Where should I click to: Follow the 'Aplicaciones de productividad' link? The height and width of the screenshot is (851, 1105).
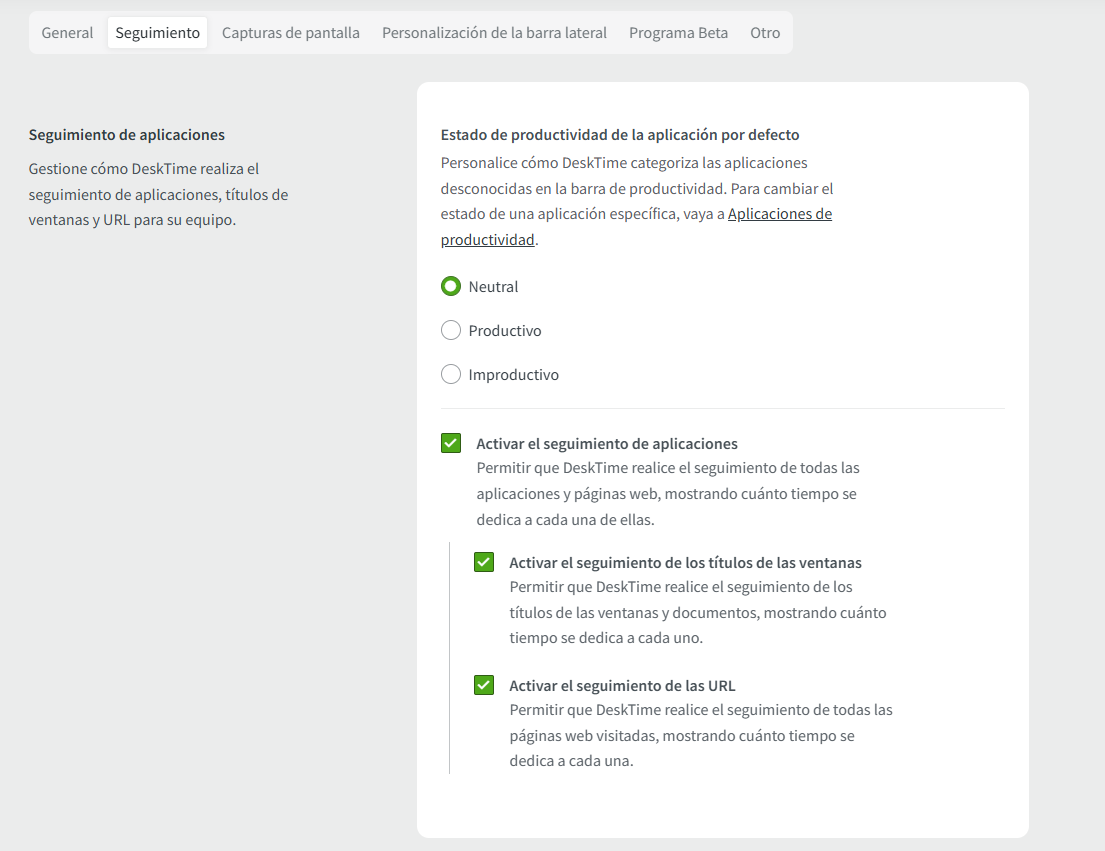779,214
